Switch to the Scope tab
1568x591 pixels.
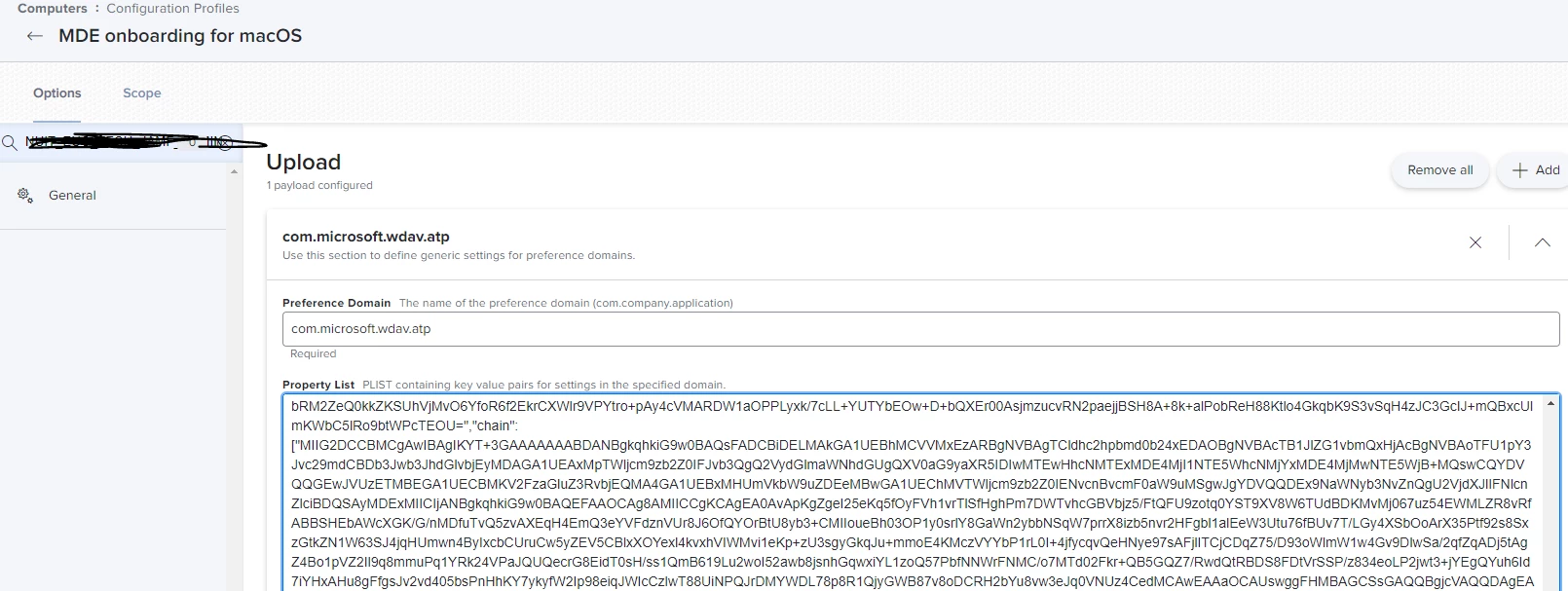point(142,92)
